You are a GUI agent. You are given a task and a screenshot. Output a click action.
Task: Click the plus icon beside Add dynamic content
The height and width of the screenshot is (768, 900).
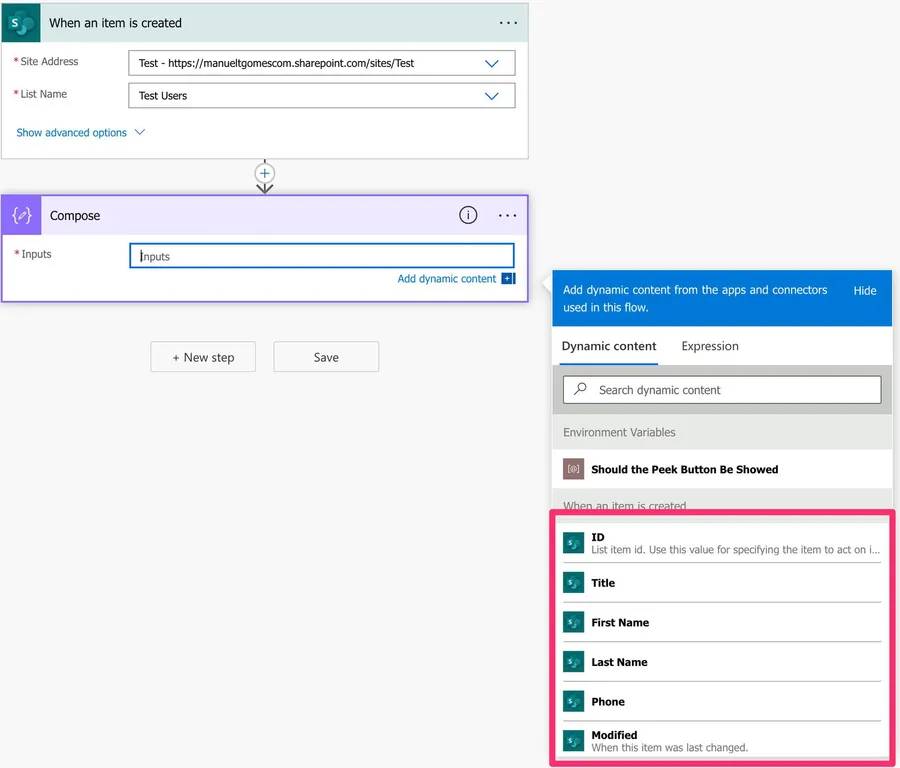pos(508,279)
